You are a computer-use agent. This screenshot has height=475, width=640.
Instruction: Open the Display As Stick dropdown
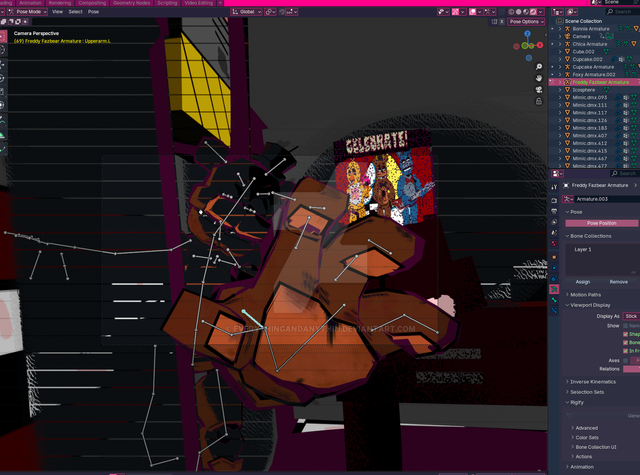point(631,316)
